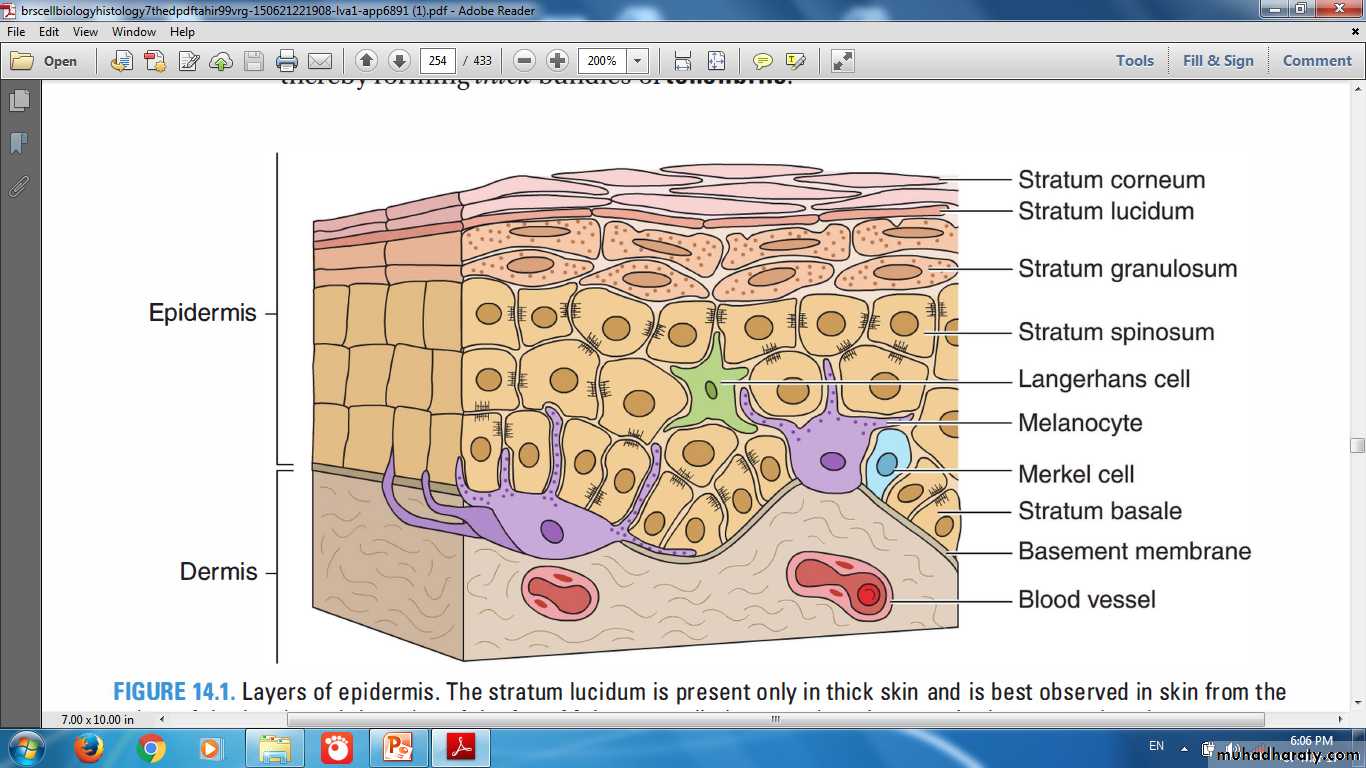Select the Highlight text tool
The width and height of the screenshot is (1366, 768).
(x=796, y=61)
